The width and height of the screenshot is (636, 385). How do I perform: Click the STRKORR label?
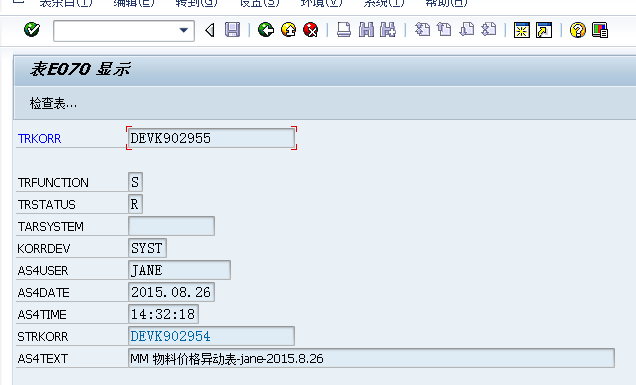(x=43, y=337)
